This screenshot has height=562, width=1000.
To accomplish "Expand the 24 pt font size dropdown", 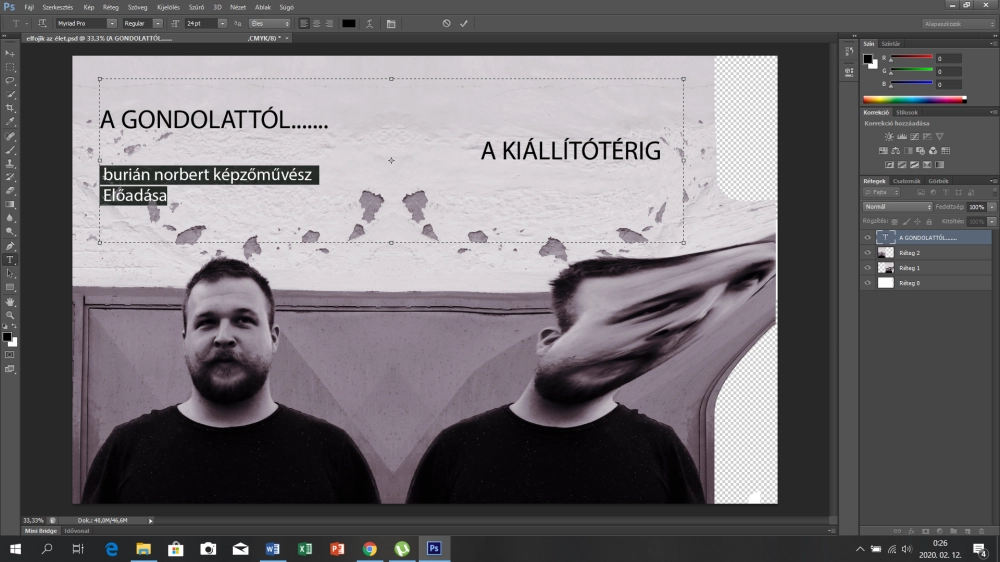I will click(x=221, y=23).
